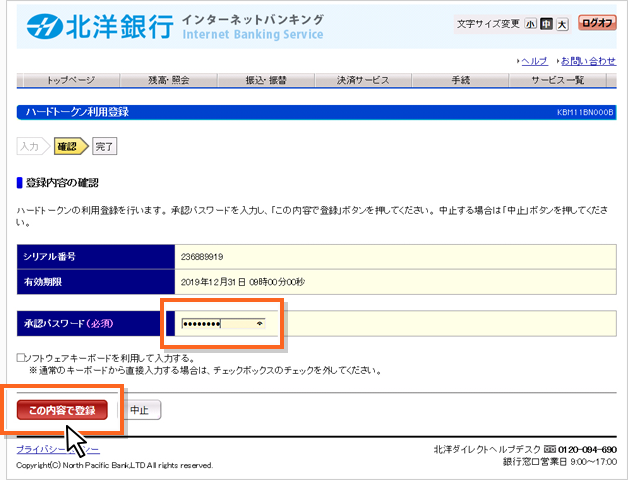Click the 文字サイズ変更 label
Screen dimensions: 628x480
point(488,24)
